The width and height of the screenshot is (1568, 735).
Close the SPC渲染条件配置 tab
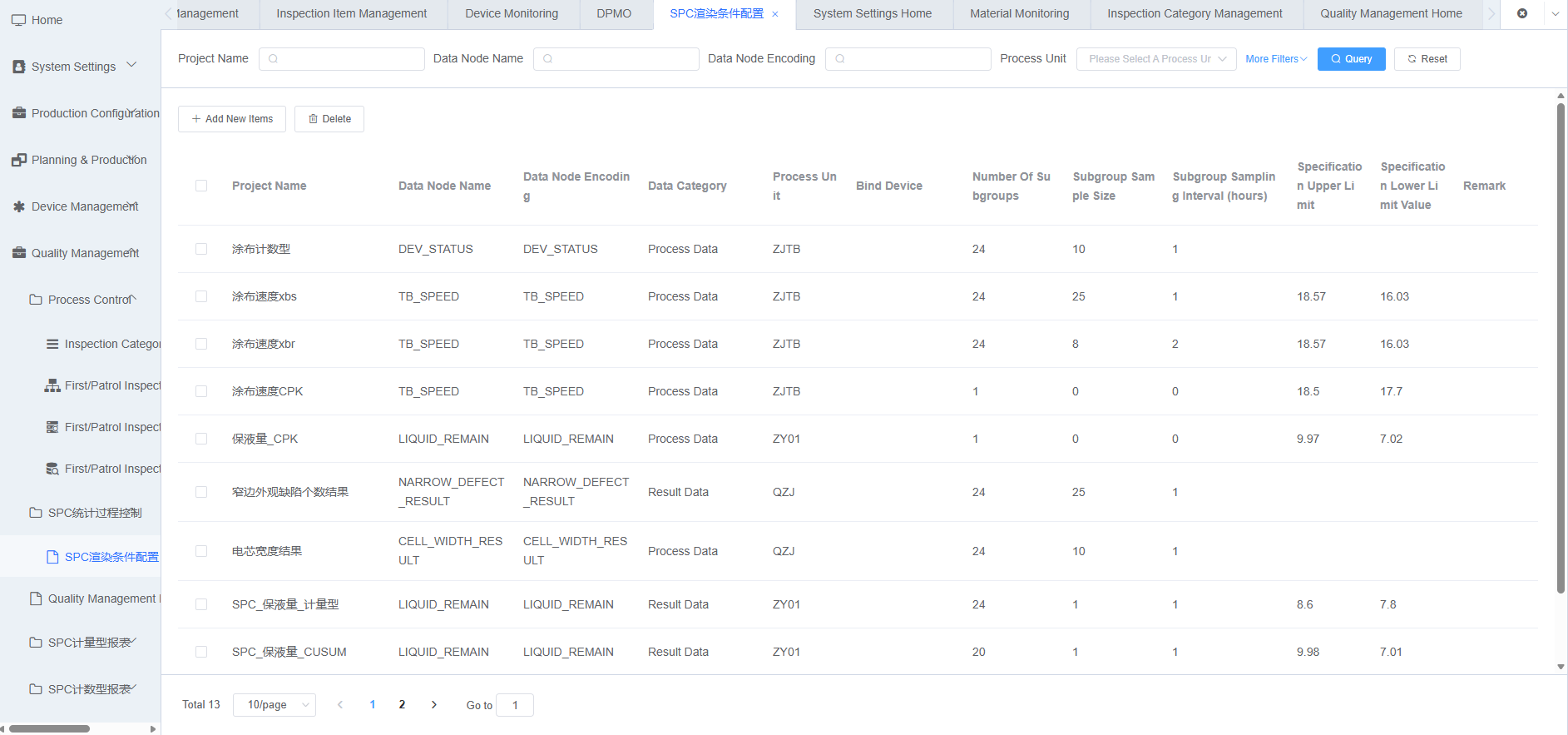point(775,14)
